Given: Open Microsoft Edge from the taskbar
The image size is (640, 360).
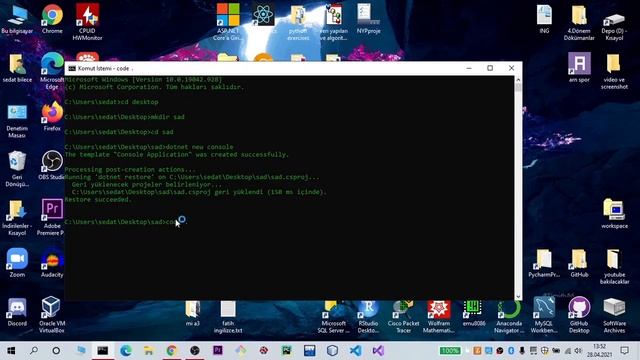Looking at the screenshot, I should click(126, 351).
